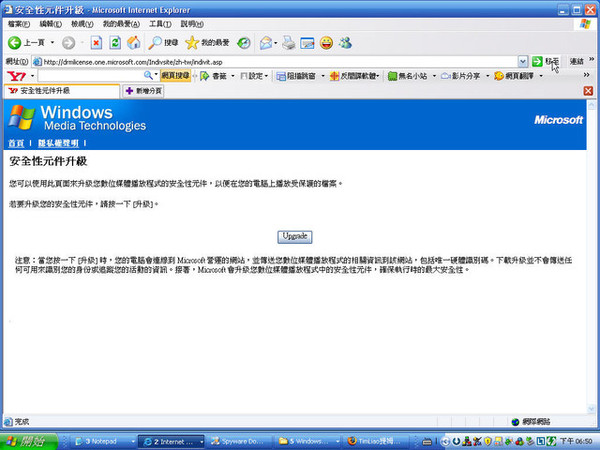Click the Forward arrow icon
Viewport: 600px width, 450px height.
[68, 43]
